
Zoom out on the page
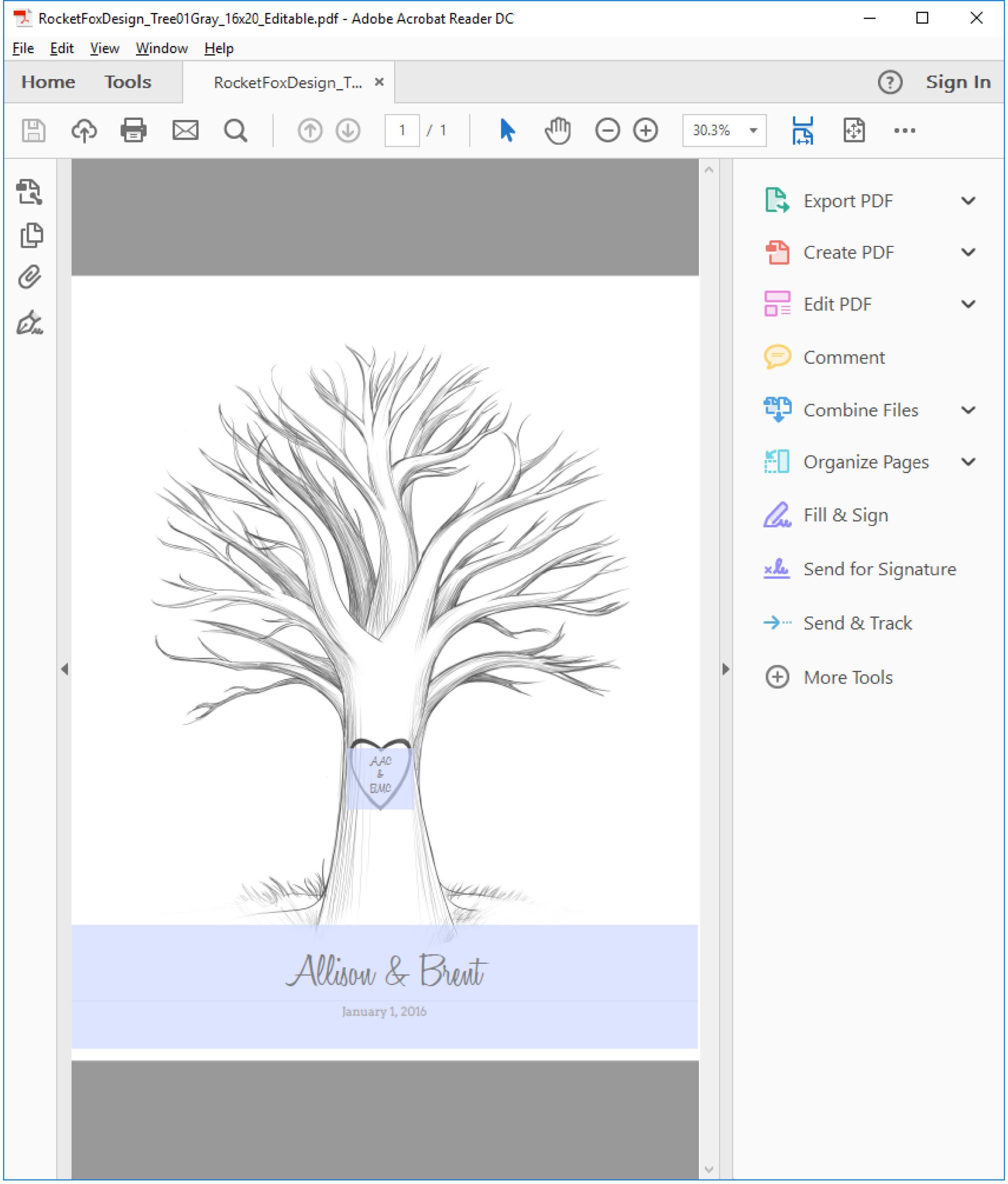[x=607, y=130]
